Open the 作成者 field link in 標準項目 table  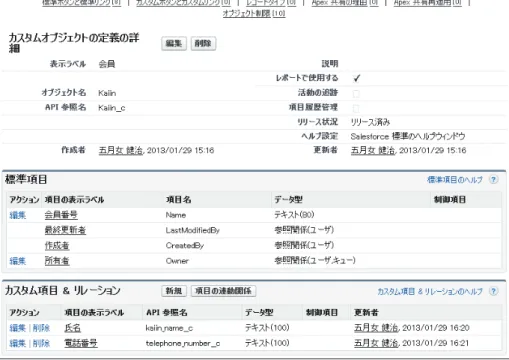tap(57, 246)
